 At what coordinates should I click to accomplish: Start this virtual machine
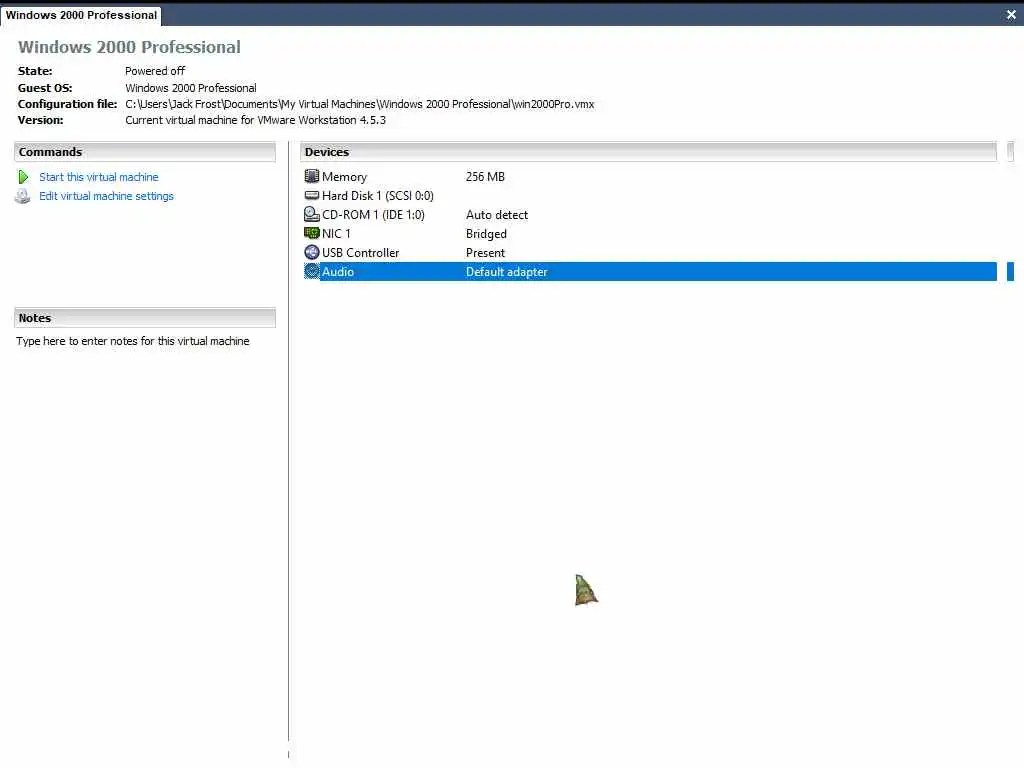coord(99,177)
